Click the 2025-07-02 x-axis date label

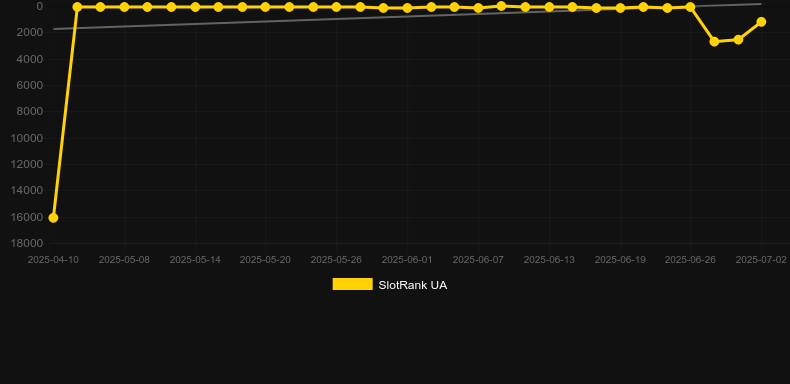(x=761, y=260)
